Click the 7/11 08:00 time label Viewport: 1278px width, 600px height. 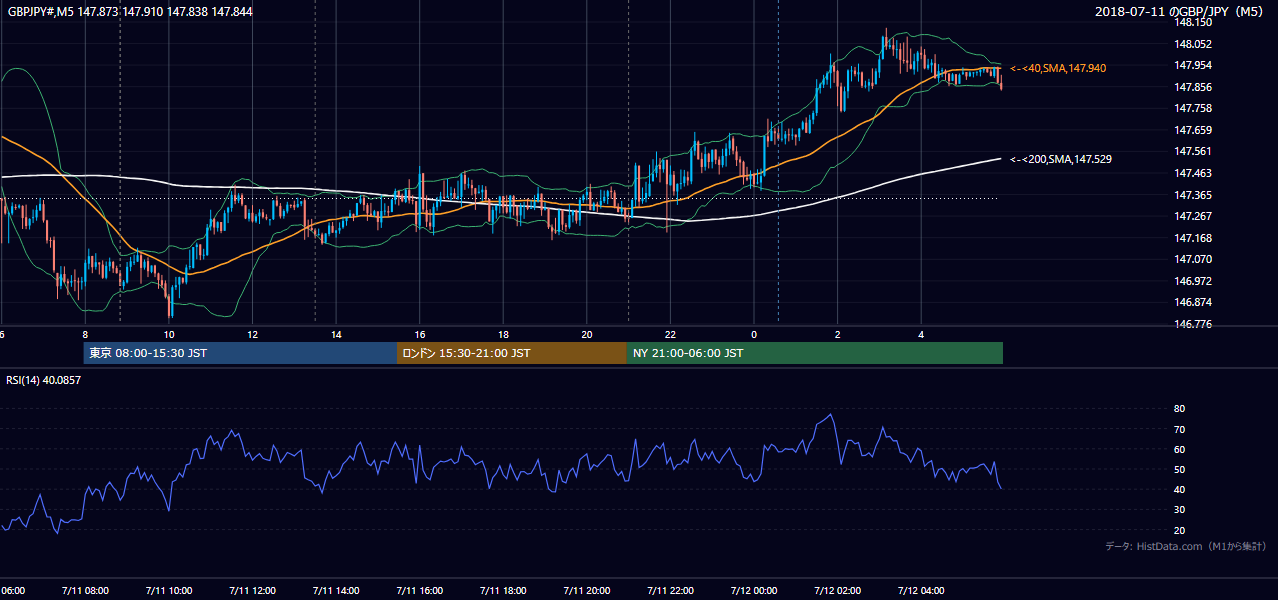point(86,590)
